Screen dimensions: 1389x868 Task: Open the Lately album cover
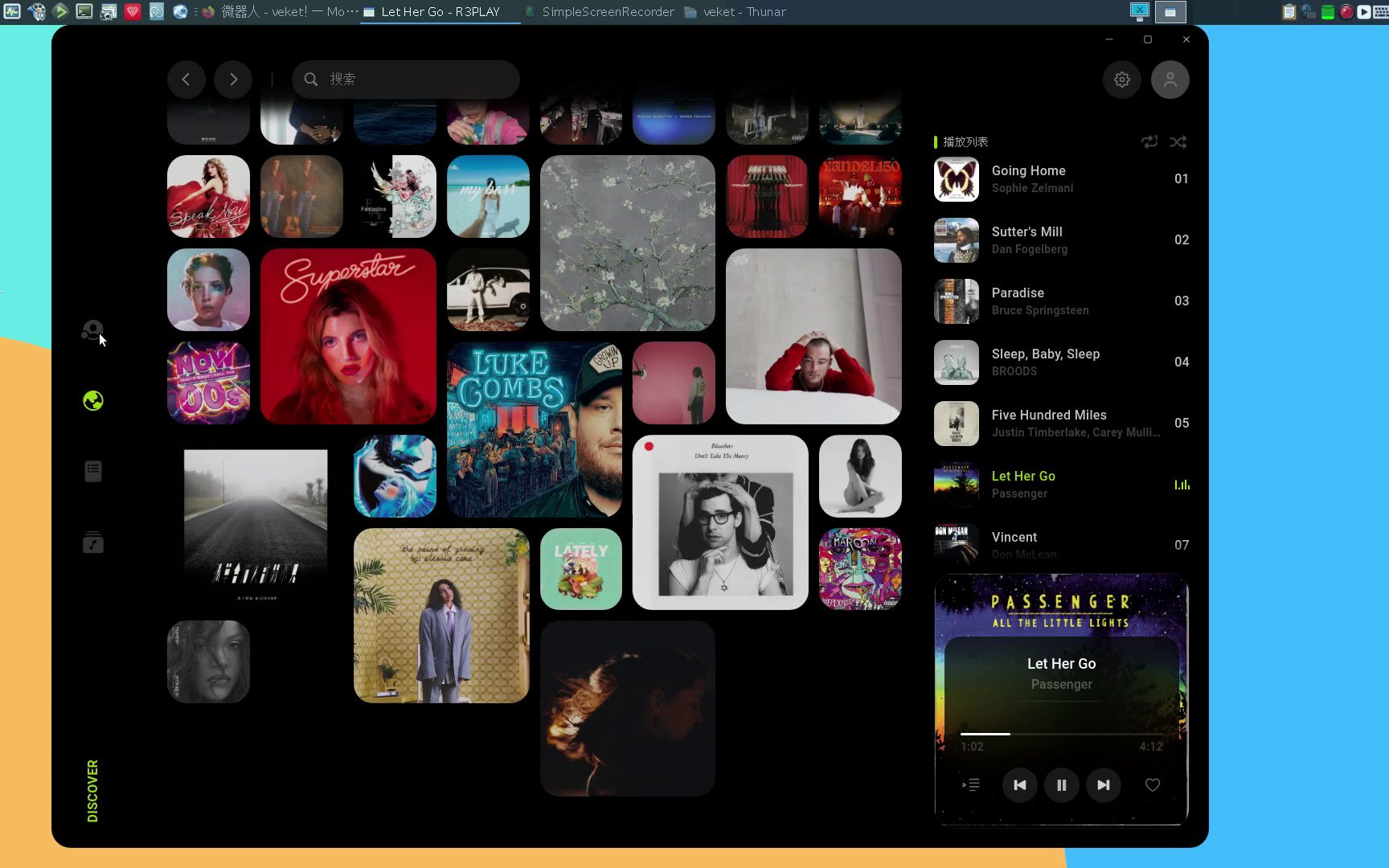coord(581,569)
